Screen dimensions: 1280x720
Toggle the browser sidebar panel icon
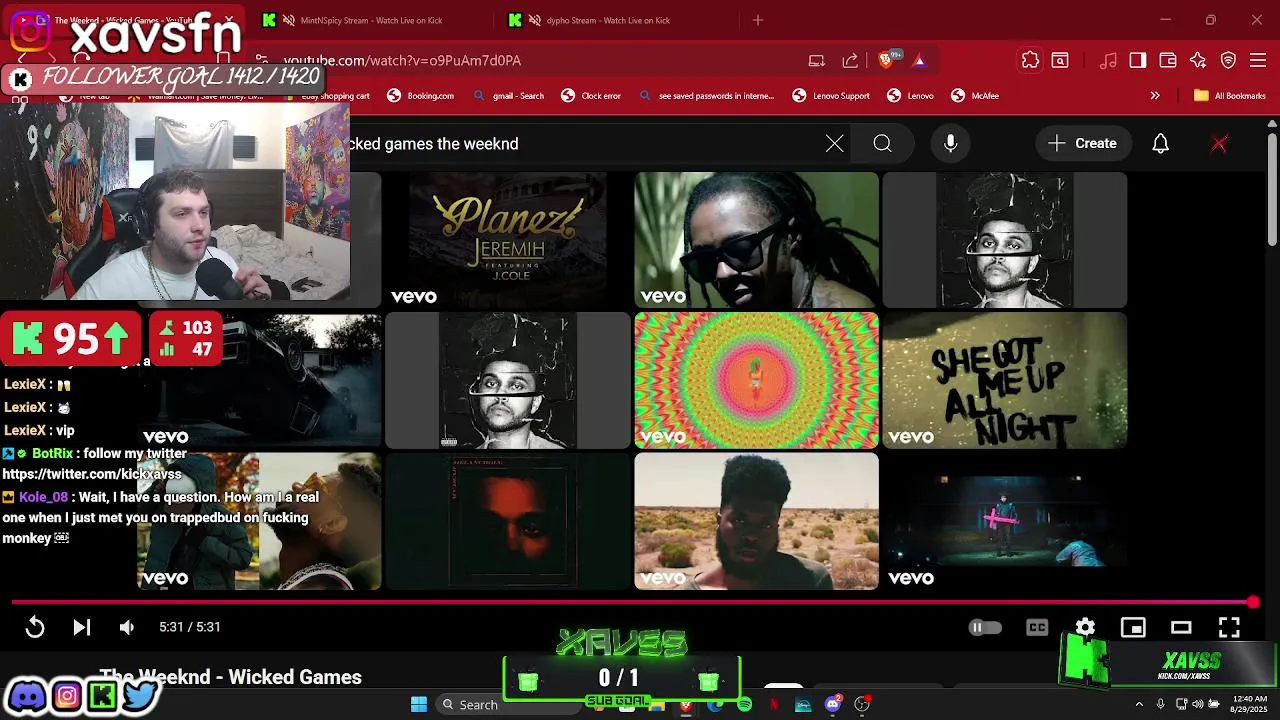click(1138, 60)
